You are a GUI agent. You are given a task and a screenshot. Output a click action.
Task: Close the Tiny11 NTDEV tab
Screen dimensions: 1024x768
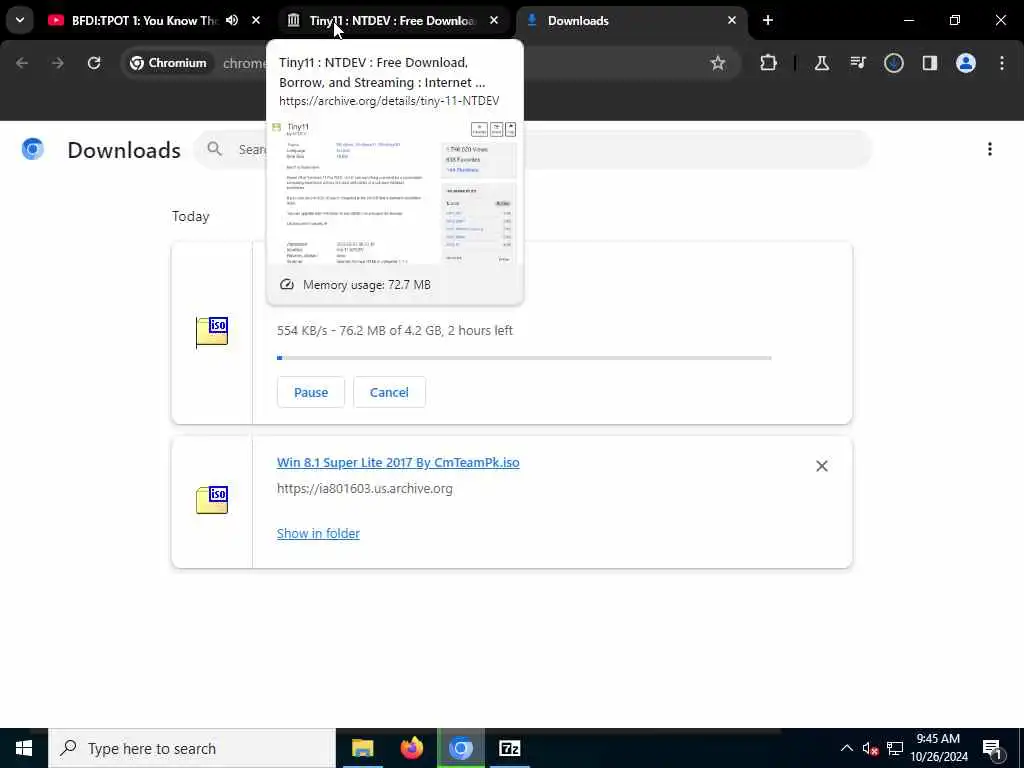[494, 20]
